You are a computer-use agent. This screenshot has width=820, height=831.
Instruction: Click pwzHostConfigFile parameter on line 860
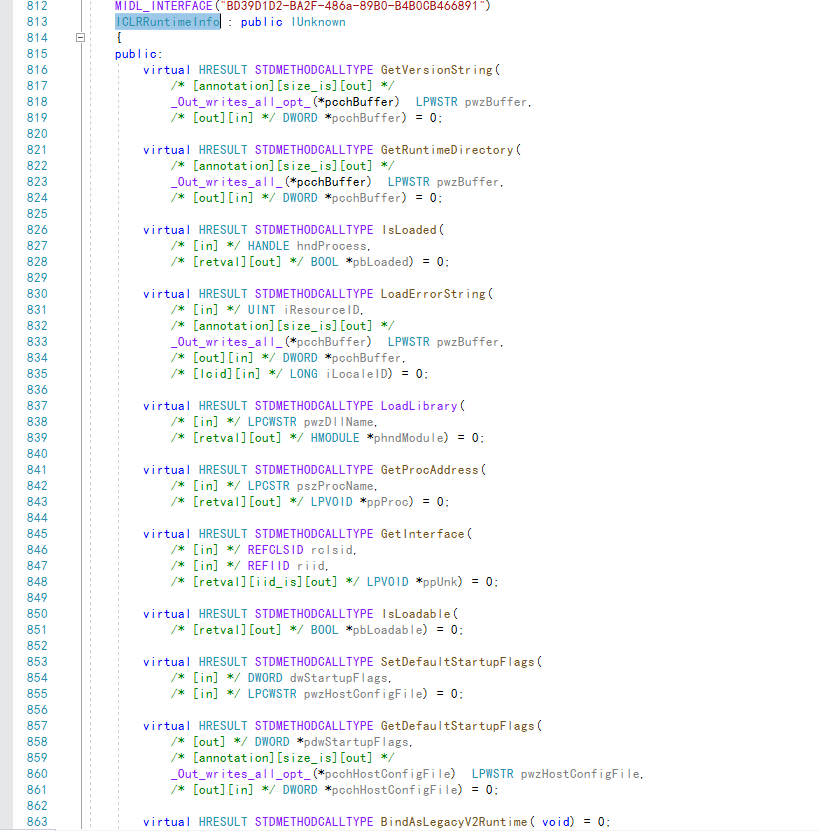pos(580,774)
